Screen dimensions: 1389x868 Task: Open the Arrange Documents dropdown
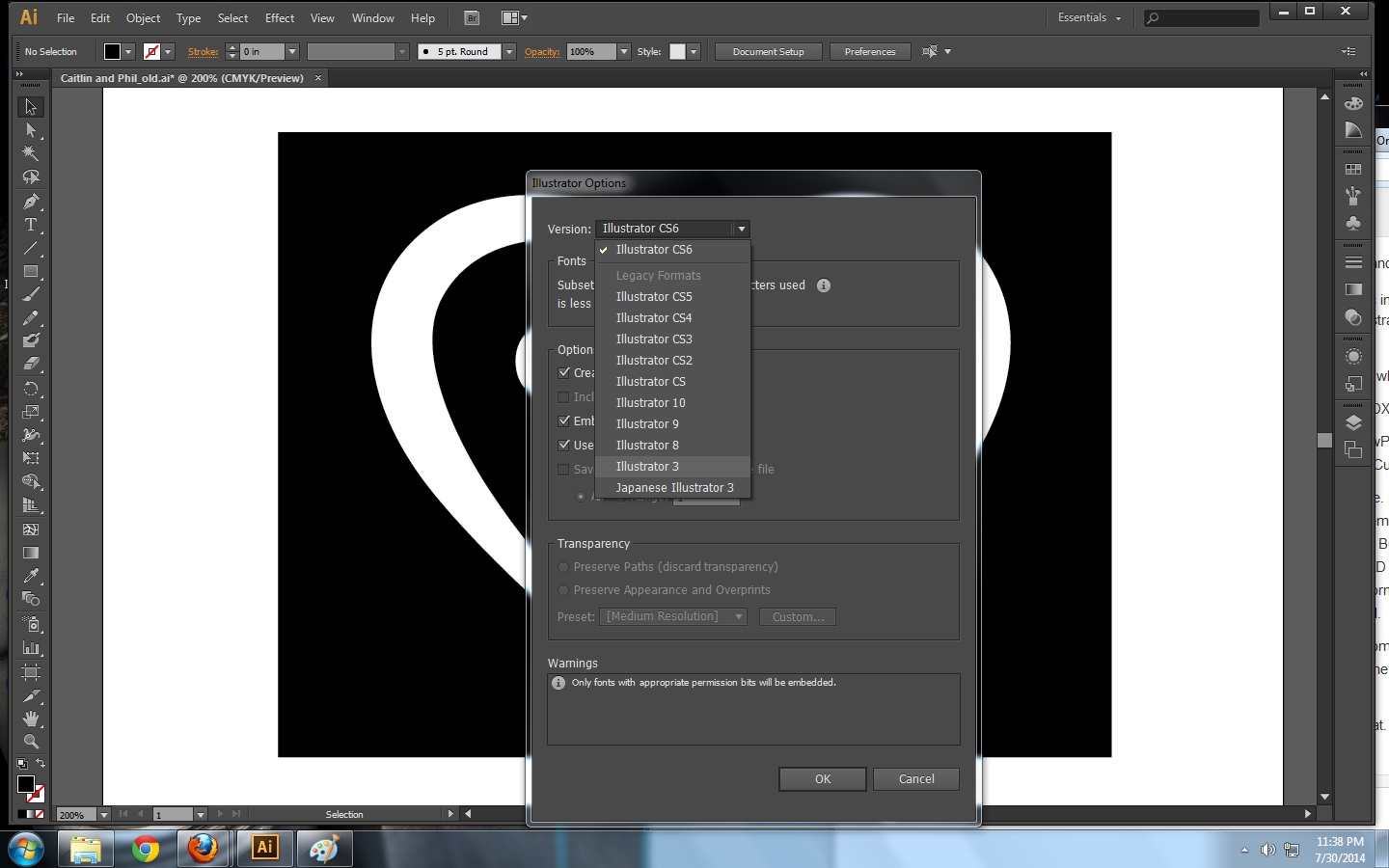515,17
